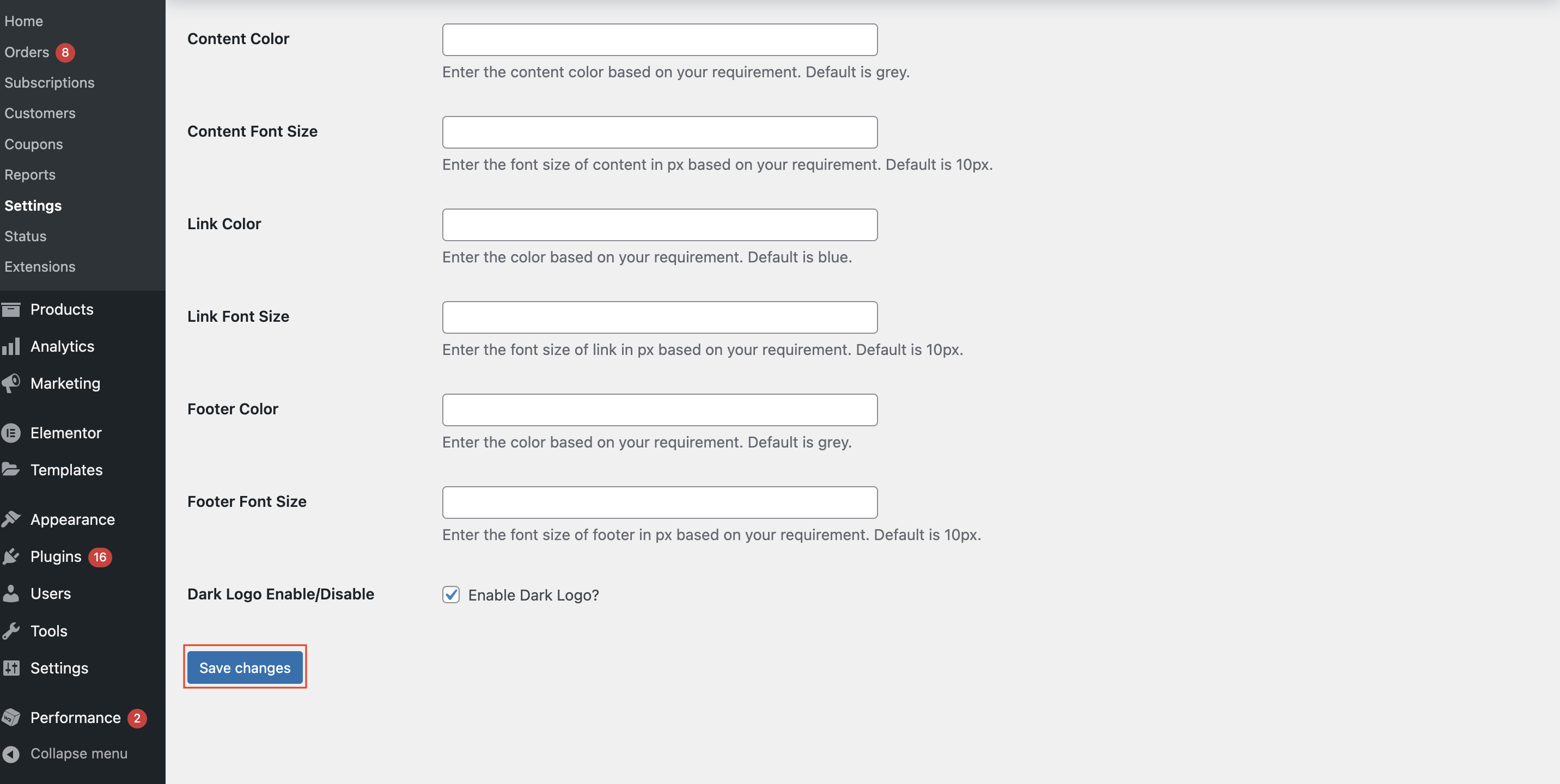Collapse the sidebar menu
The image size is (1560, 784).
point(78,754)
